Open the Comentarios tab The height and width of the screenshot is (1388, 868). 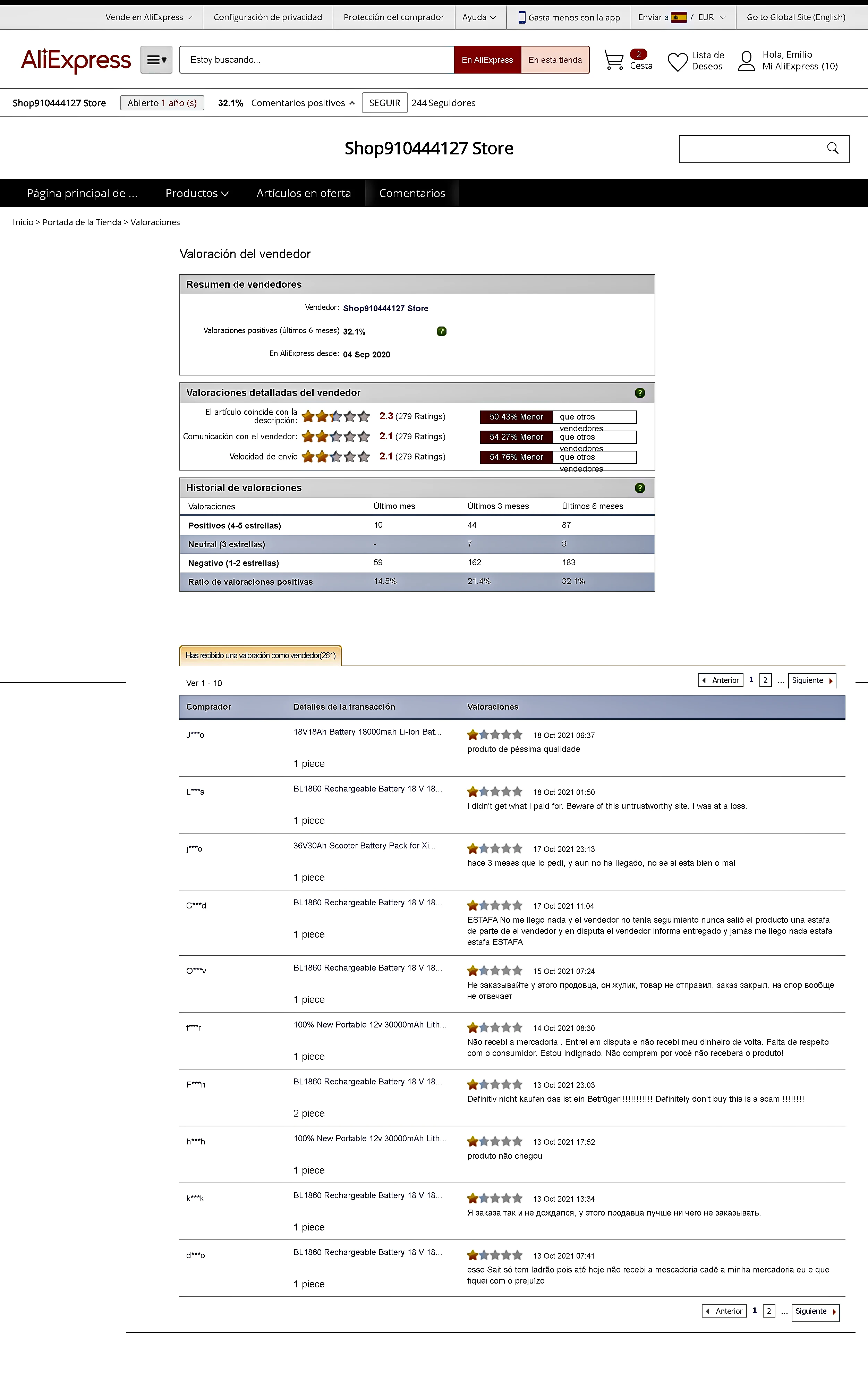[x=411, y=193]
